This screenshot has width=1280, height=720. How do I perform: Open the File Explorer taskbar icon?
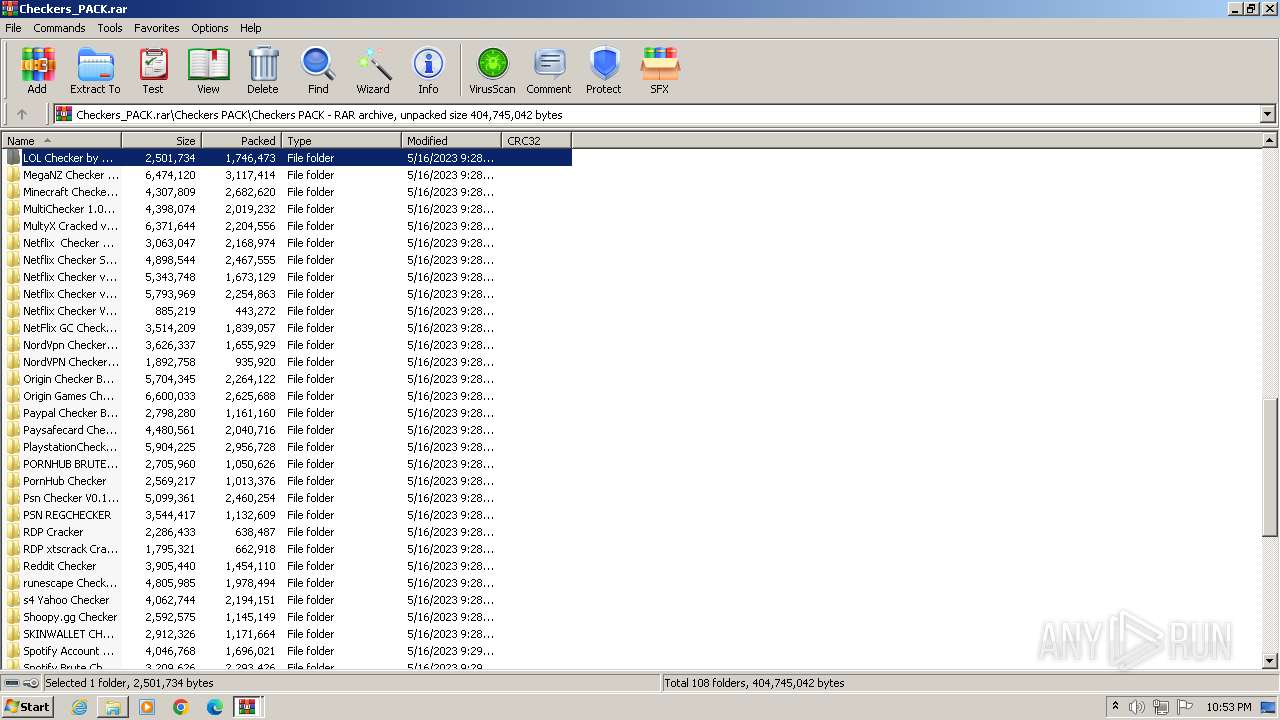(x=113, y=707)
